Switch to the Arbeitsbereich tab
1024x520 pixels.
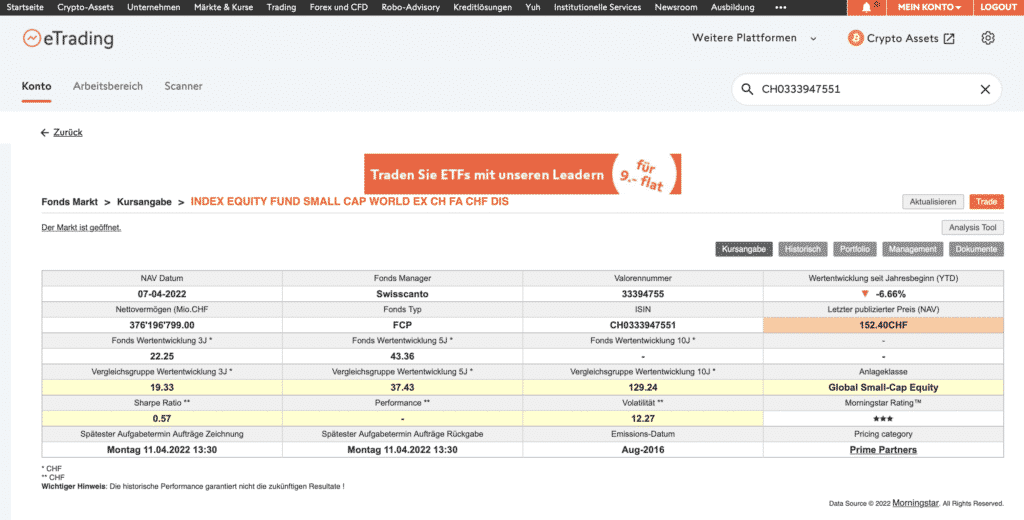[108, 87]
